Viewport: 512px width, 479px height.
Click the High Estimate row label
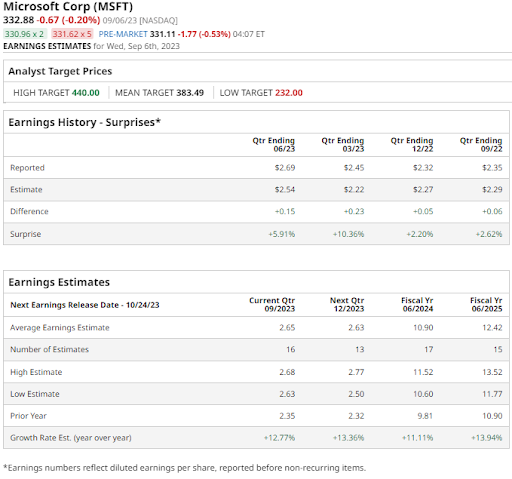36,372
